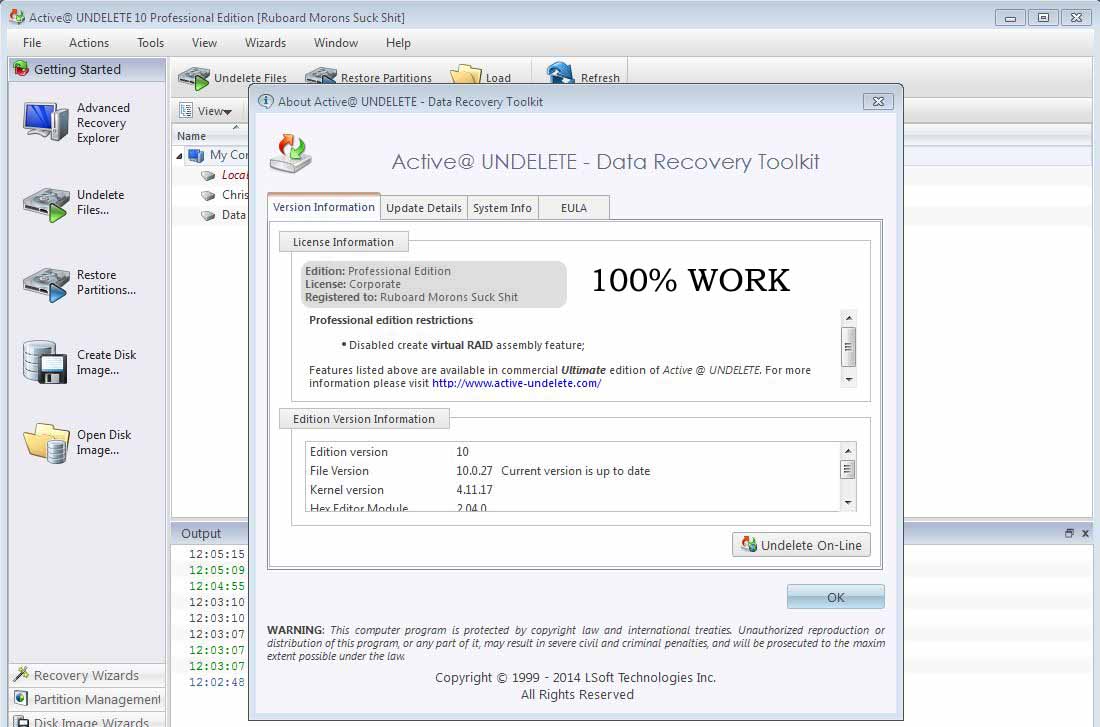Image resolution: width=1100 pixels, height=727 pixels.
Task: Open the Wizards menu
Action: (x=265, y=43)
